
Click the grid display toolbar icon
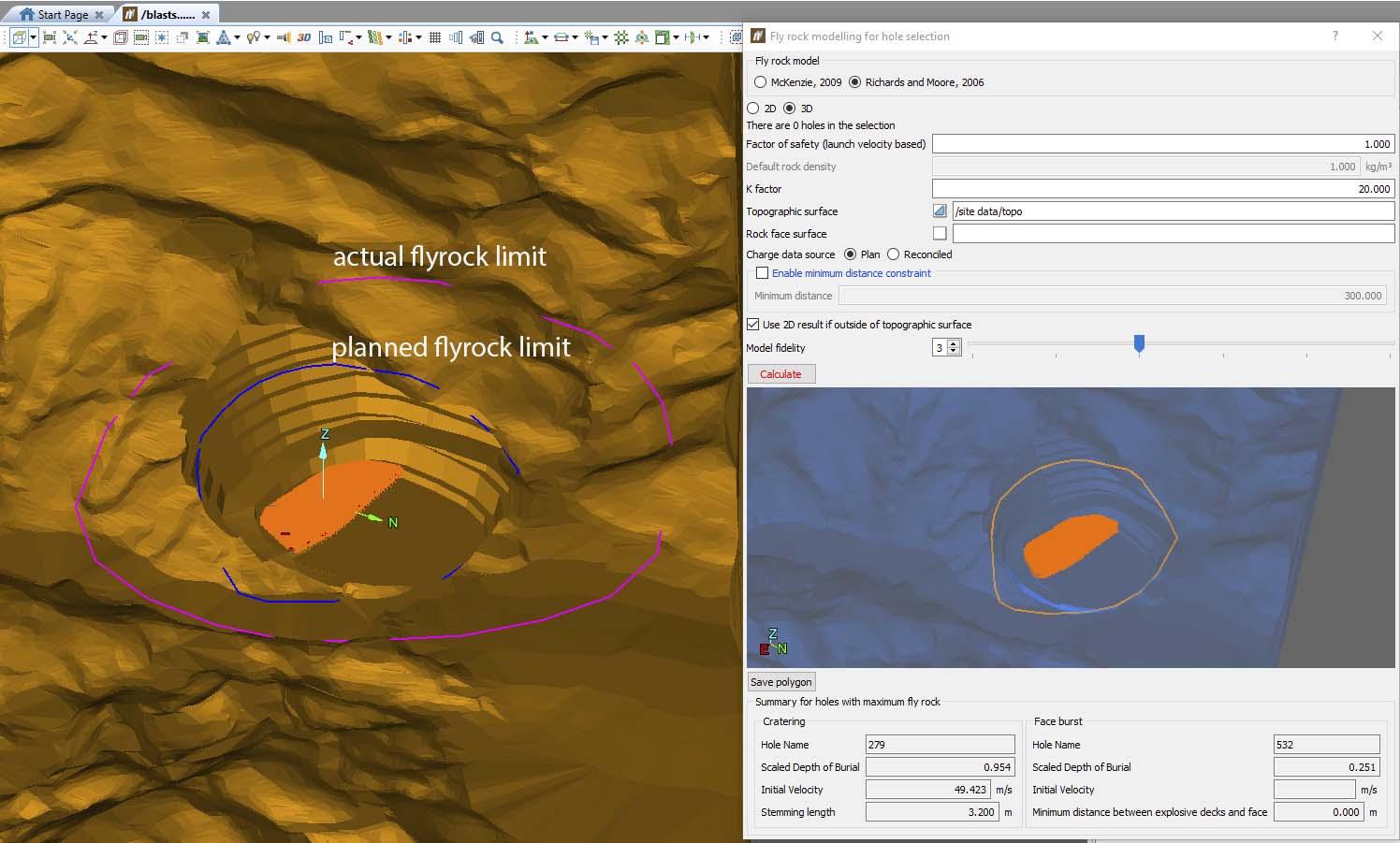point(434,37)
